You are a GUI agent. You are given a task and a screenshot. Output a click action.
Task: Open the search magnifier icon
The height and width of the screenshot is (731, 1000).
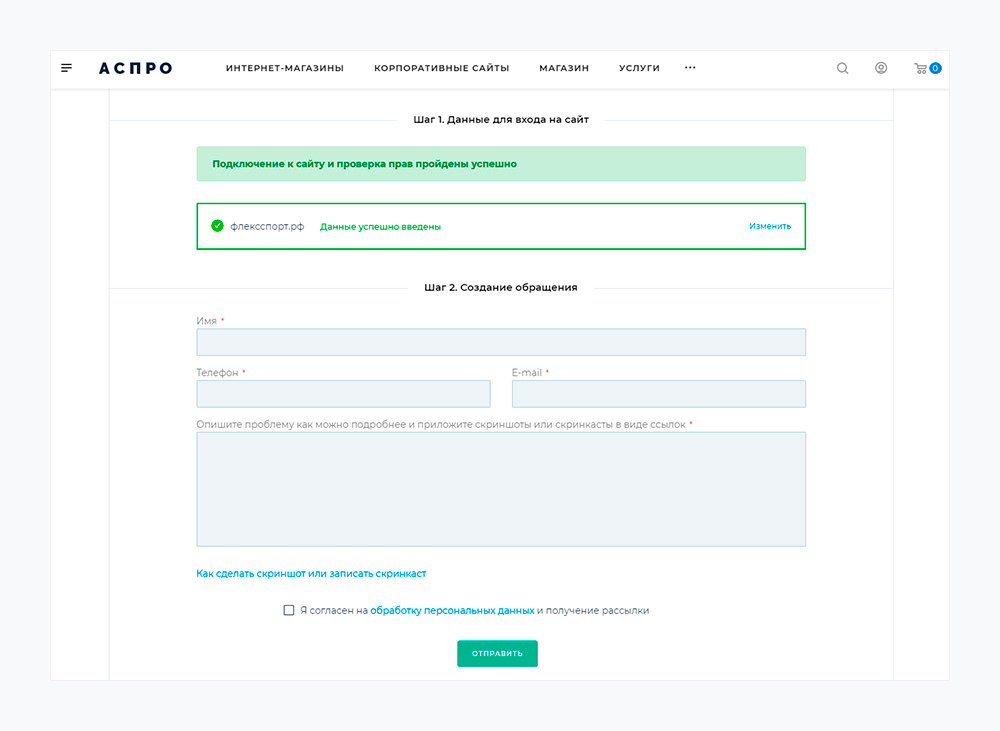coord(842,68)
